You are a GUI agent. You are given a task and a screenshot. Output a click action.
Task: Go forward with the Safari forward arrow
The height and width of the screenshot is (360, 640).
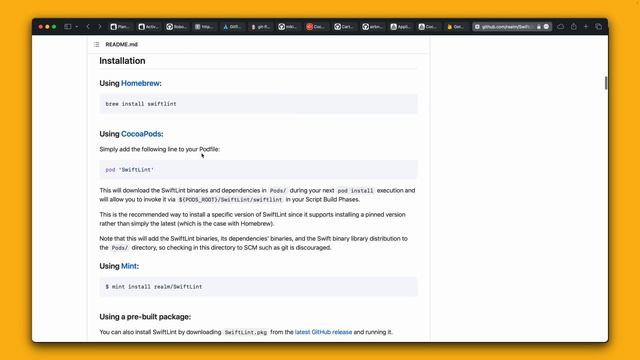100,27
